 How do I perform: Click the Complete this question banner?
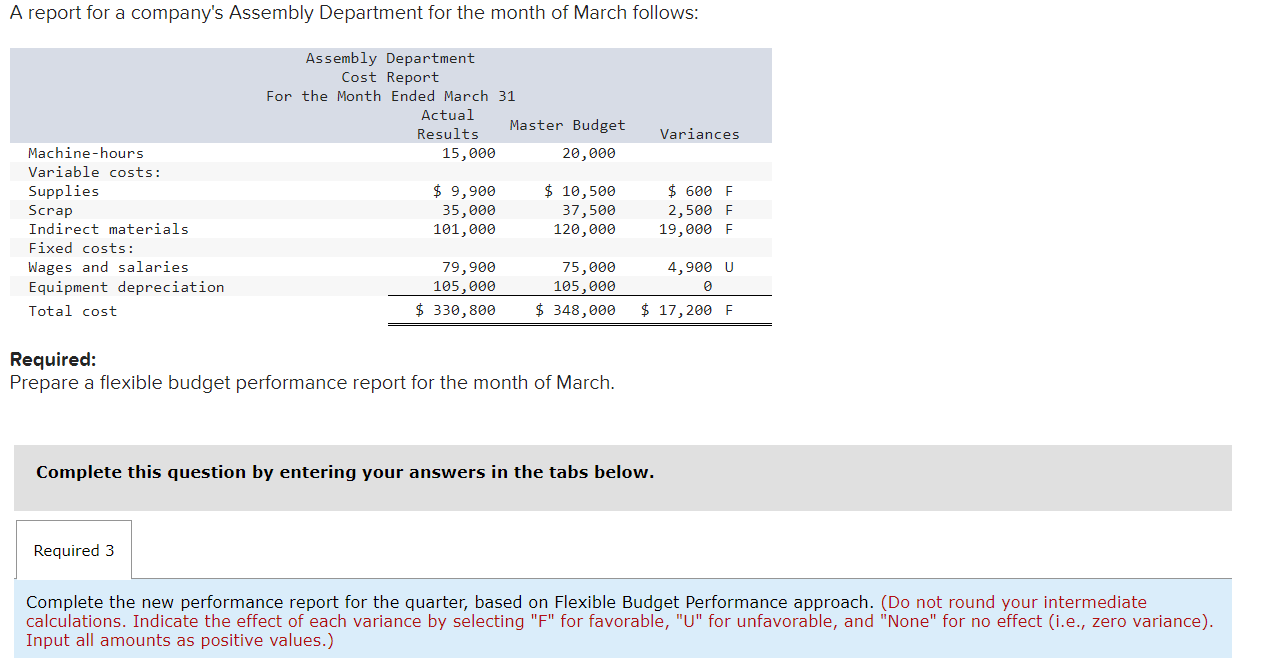(345, 471)
